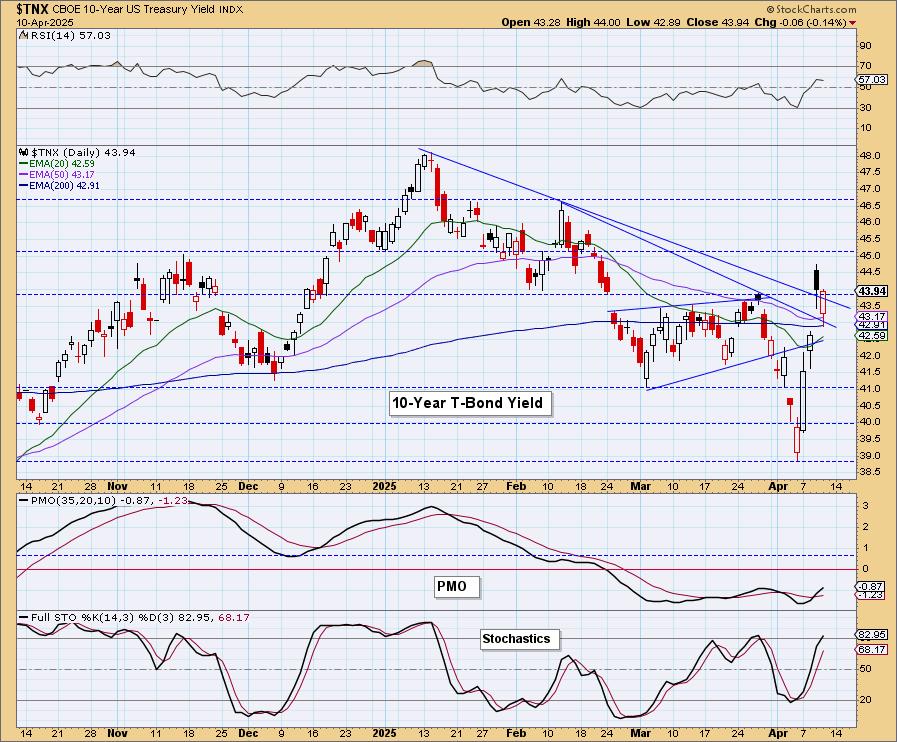This screenshot has width=897, height=742.
Task: Open the StockCharts.com credit link
Action: click(811, 9)
